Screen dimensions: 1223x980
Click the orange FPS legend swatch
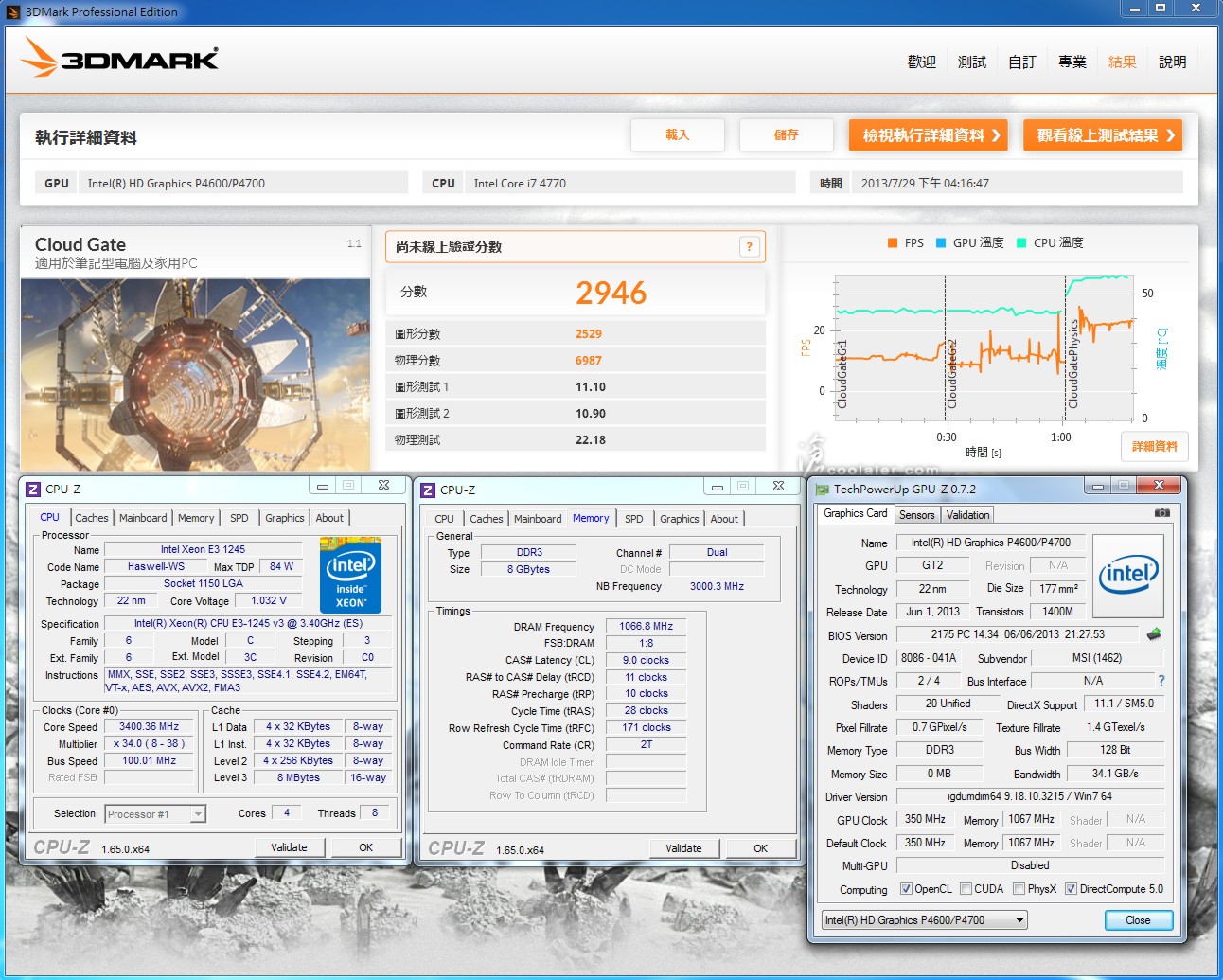(x=893, y=243)
